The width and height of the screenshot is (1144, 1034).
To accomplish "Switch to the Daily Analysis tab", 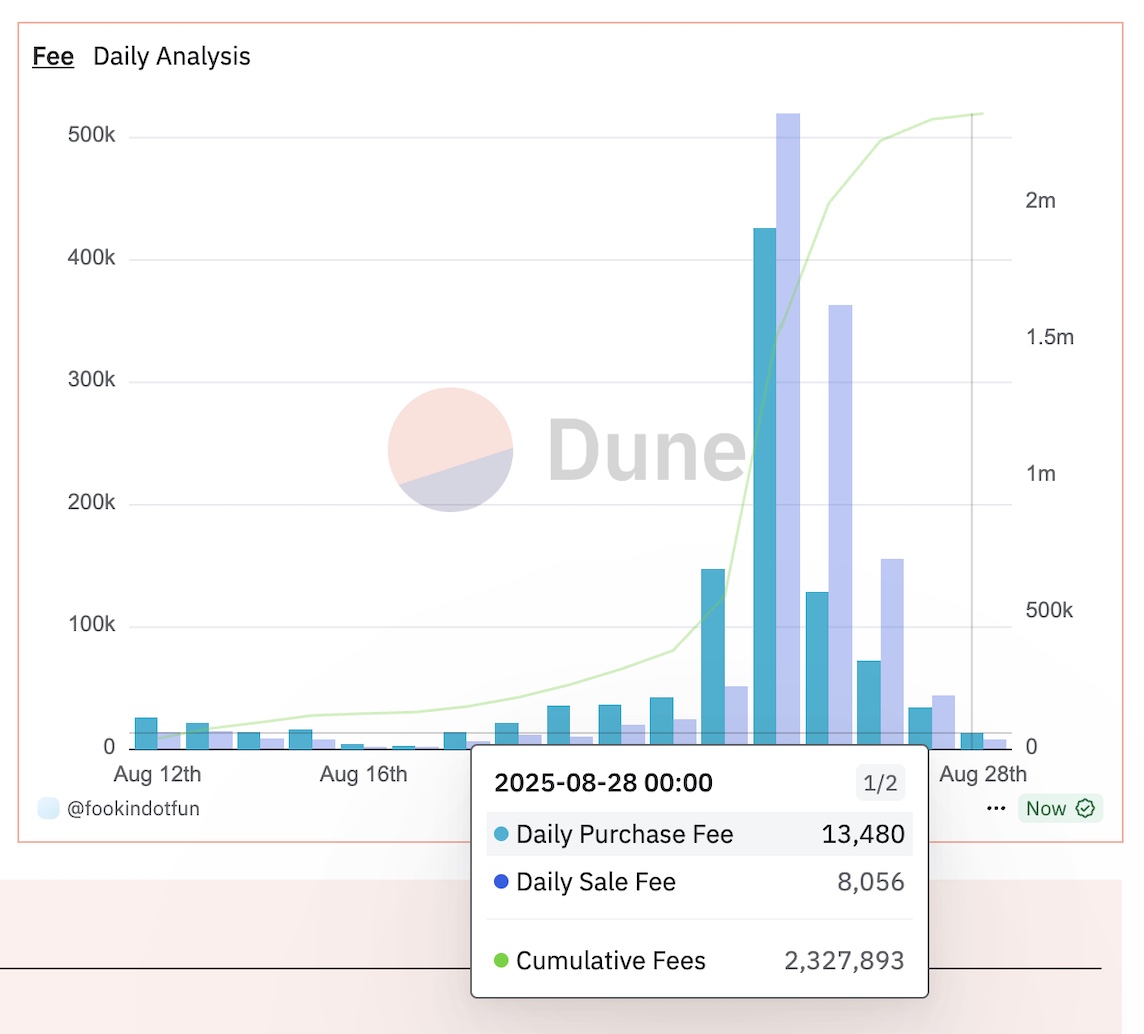I will (172, 57).
